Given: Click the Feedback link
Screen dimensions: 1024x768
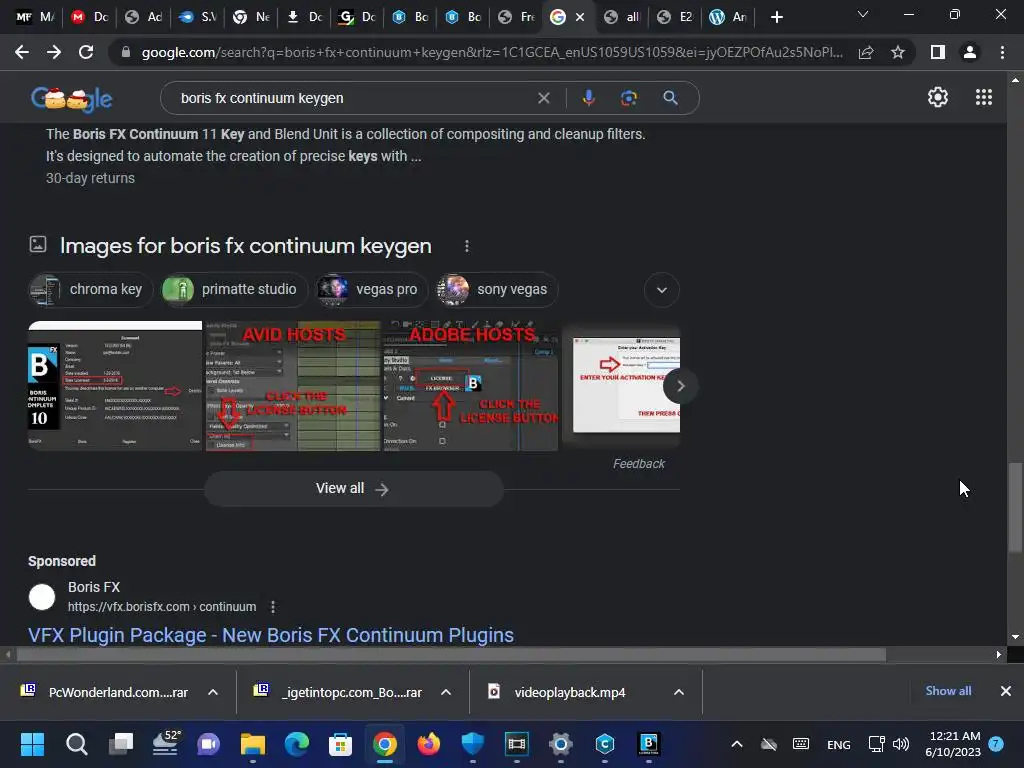Looking at the screenshot, I should (x=639, y=464).
